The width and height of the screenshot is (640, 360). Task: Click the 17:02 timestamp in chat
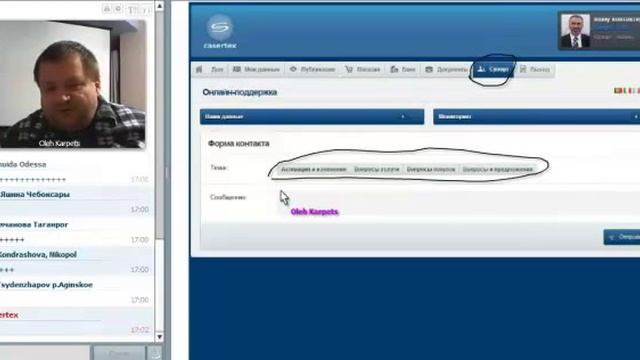tap(140, 330)
